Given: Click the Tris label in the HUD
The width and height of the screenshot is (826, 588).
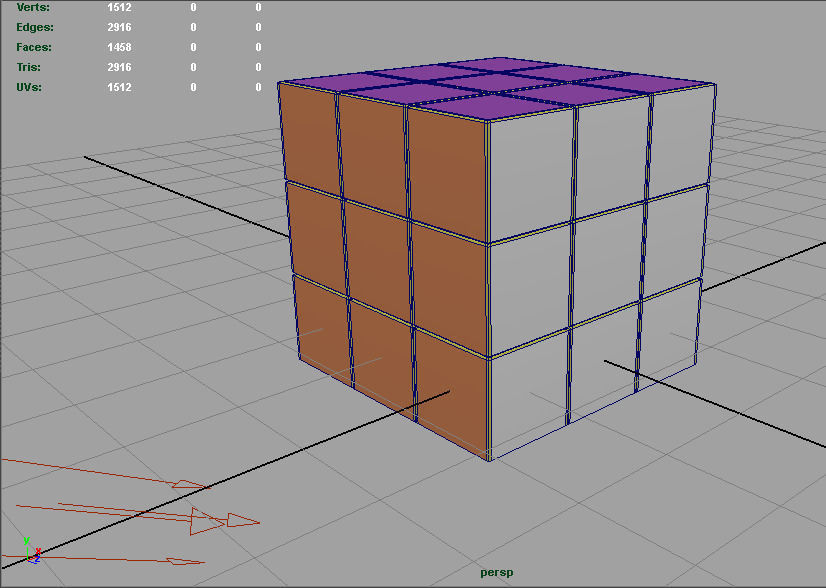Looking at the screenshot, I should [28, 67].
